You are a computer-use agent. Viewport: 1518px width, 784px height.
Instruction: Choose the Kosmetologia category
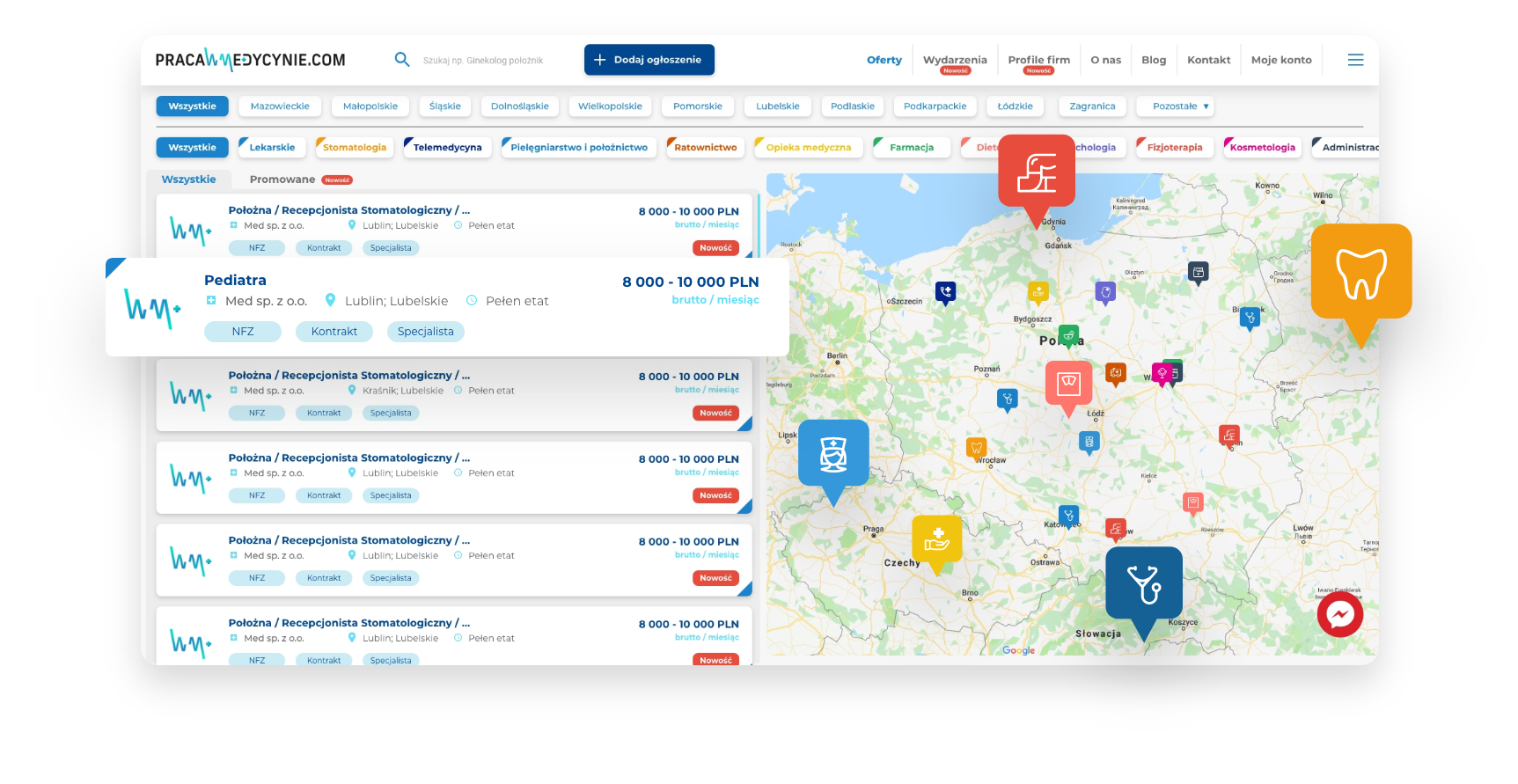tap(1262, 148)
